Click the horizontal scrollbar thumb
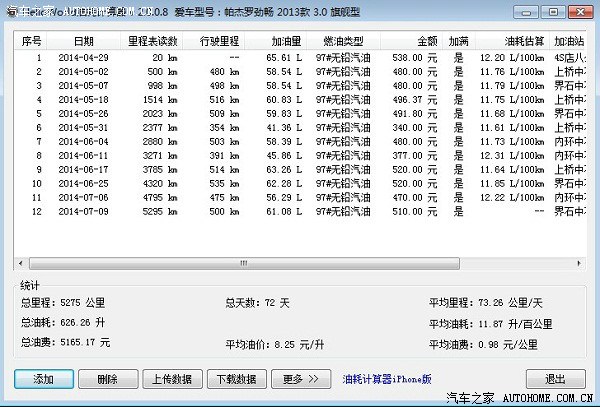Viewport: 600px width, 407px height. [x=240, y=264]
